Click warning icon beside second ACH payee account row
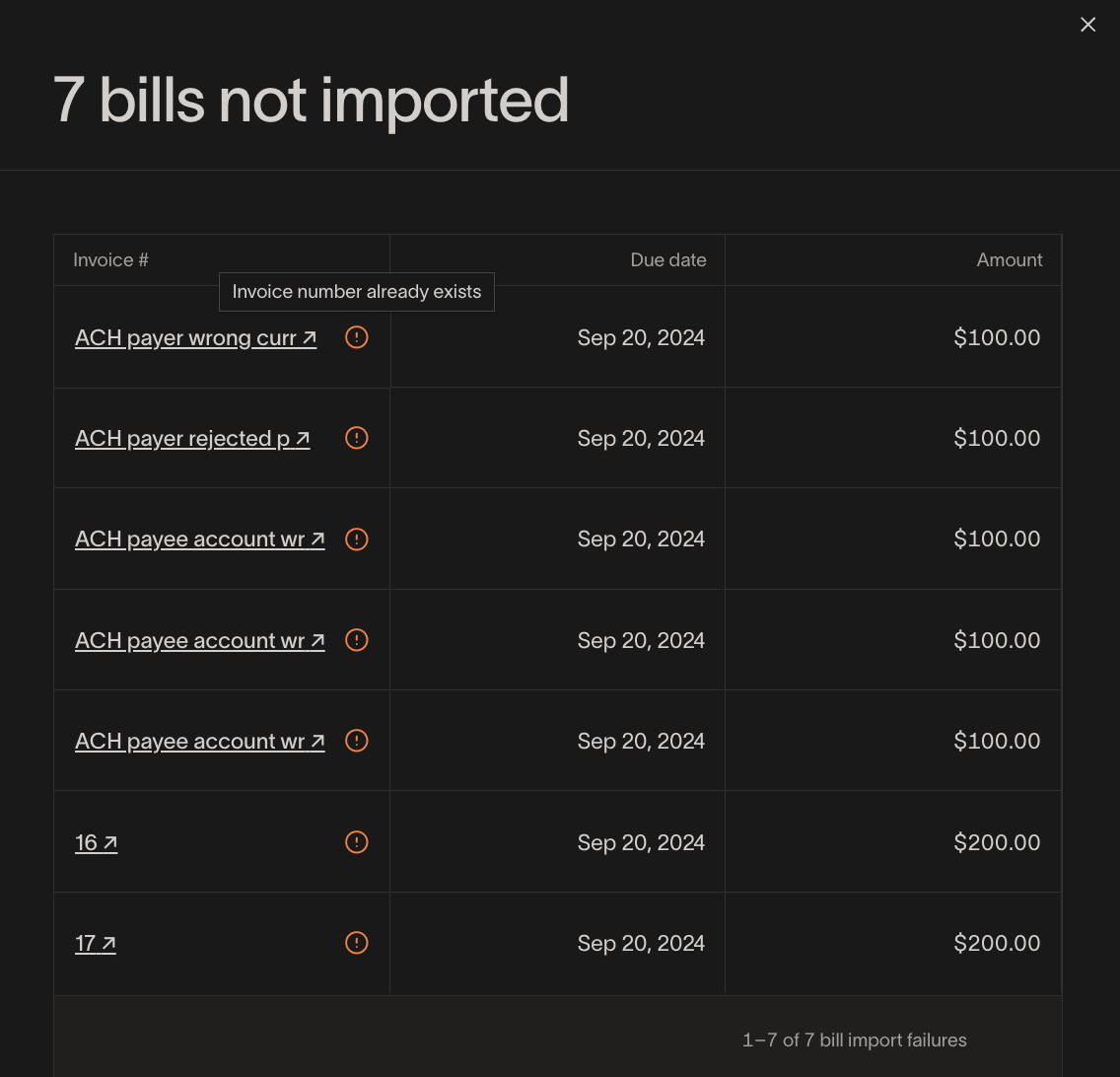The image size is (1120, 1077). coord(357,640)
